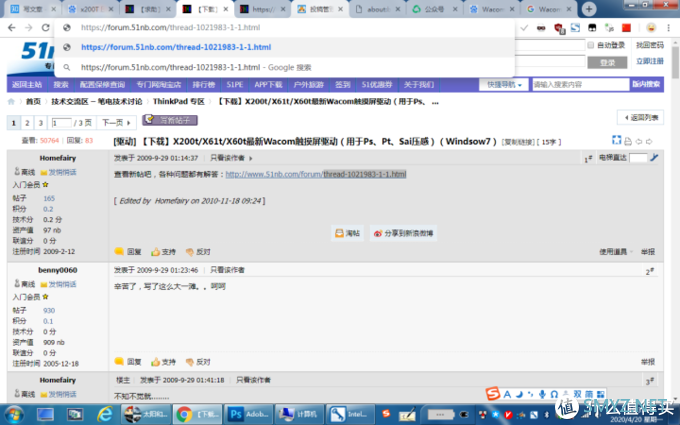Expand 只看该作者 arrow in first post
Viewport: 680px width, 425px height.
click(x=251, y=158)
